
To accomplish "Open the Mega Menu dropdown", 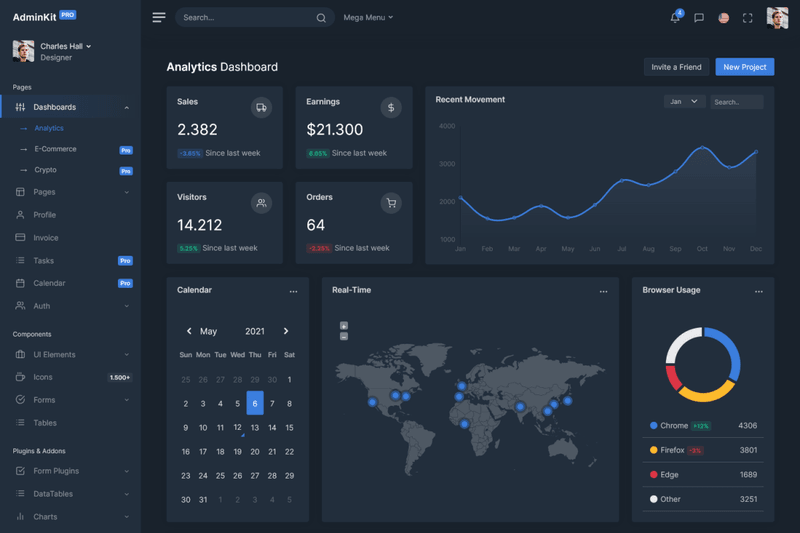I will pos(368,17).
